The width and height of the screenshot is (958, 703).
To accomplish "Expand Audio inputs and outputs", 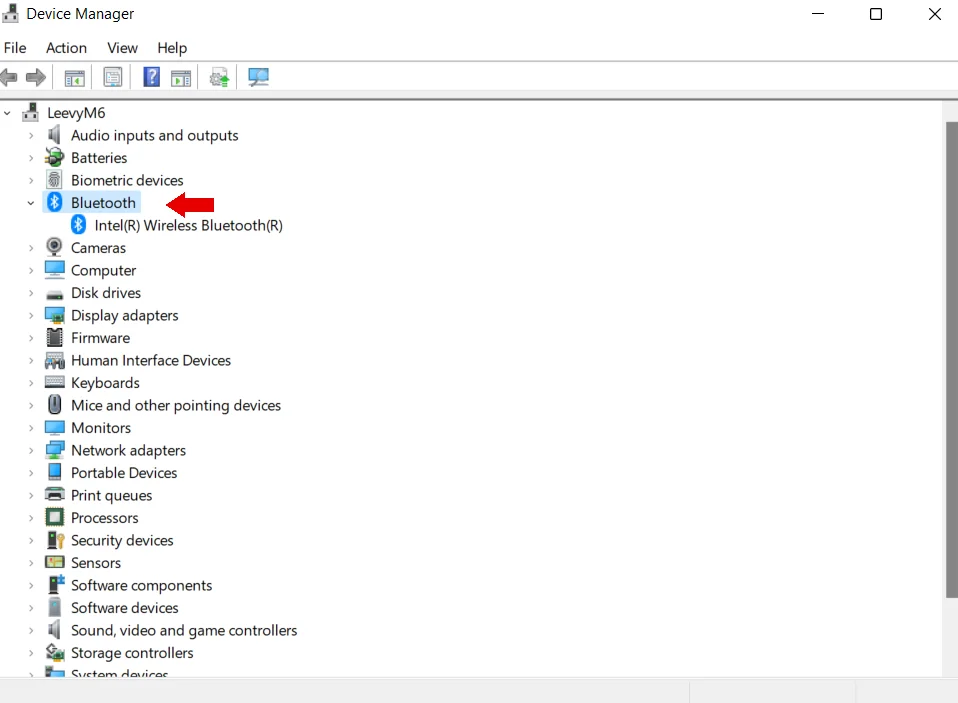I will [x=31, y=136].
